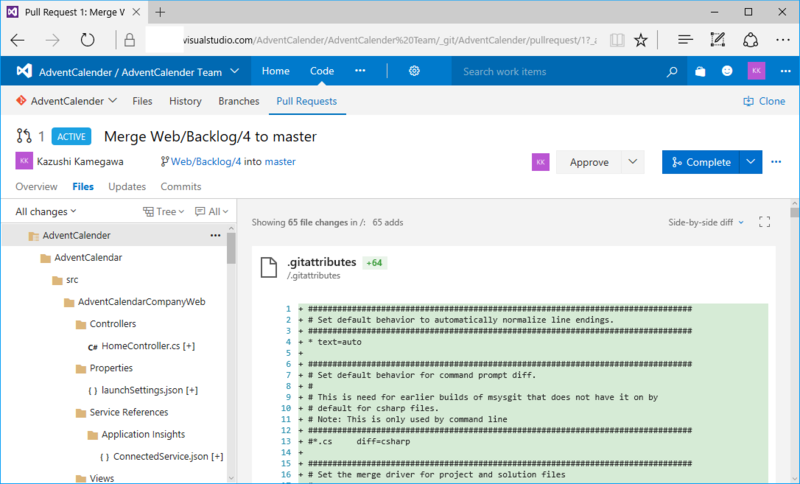Image resolution: width=800 pixels, height=484 pixels.
Task: Open the Web/Backlog/4 branch link
Action: point(206,161)
